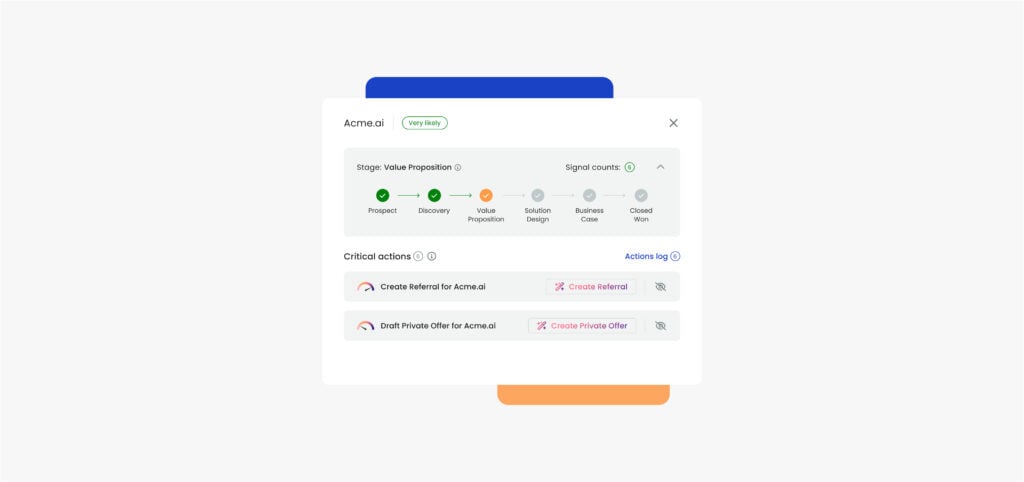Image resolution: width=1024 pixels, height=482 pixels.
Task: Click the Business Case stage circle
Action: (x=590, y=195)
